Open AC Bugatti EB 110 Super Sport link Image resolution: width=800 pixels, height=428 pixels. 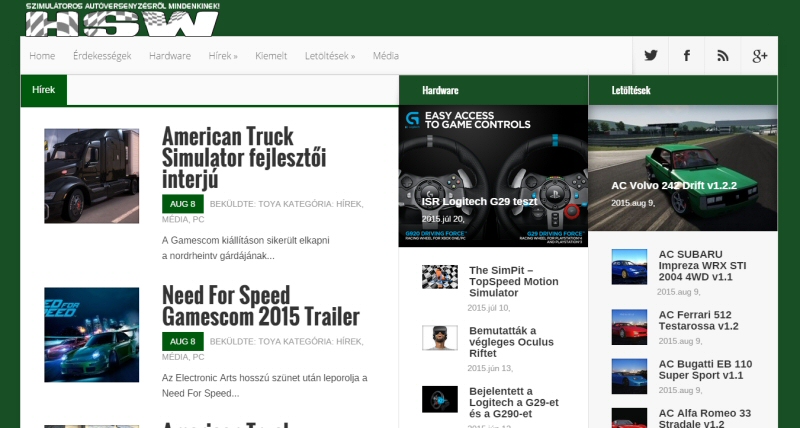point(705,369)
